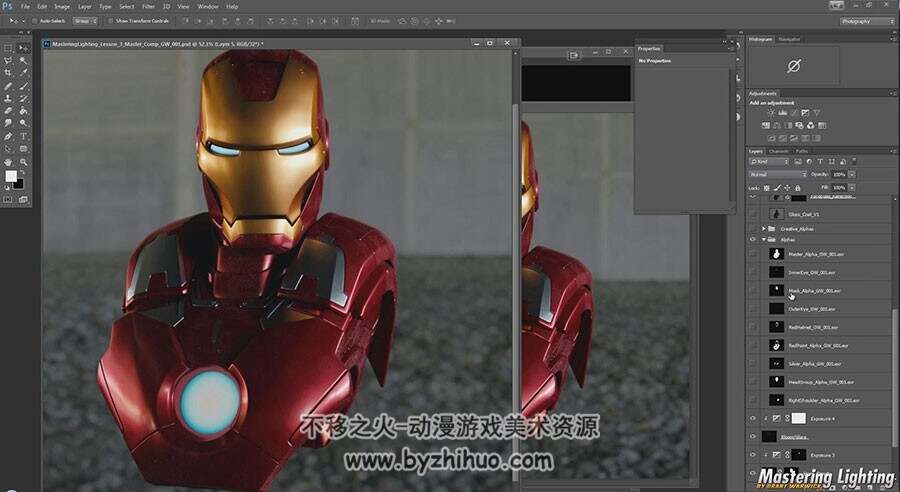Viewport: 900px width, 492px height.
Task: Select the Paint Bucket tool
Action: [24, 110]
